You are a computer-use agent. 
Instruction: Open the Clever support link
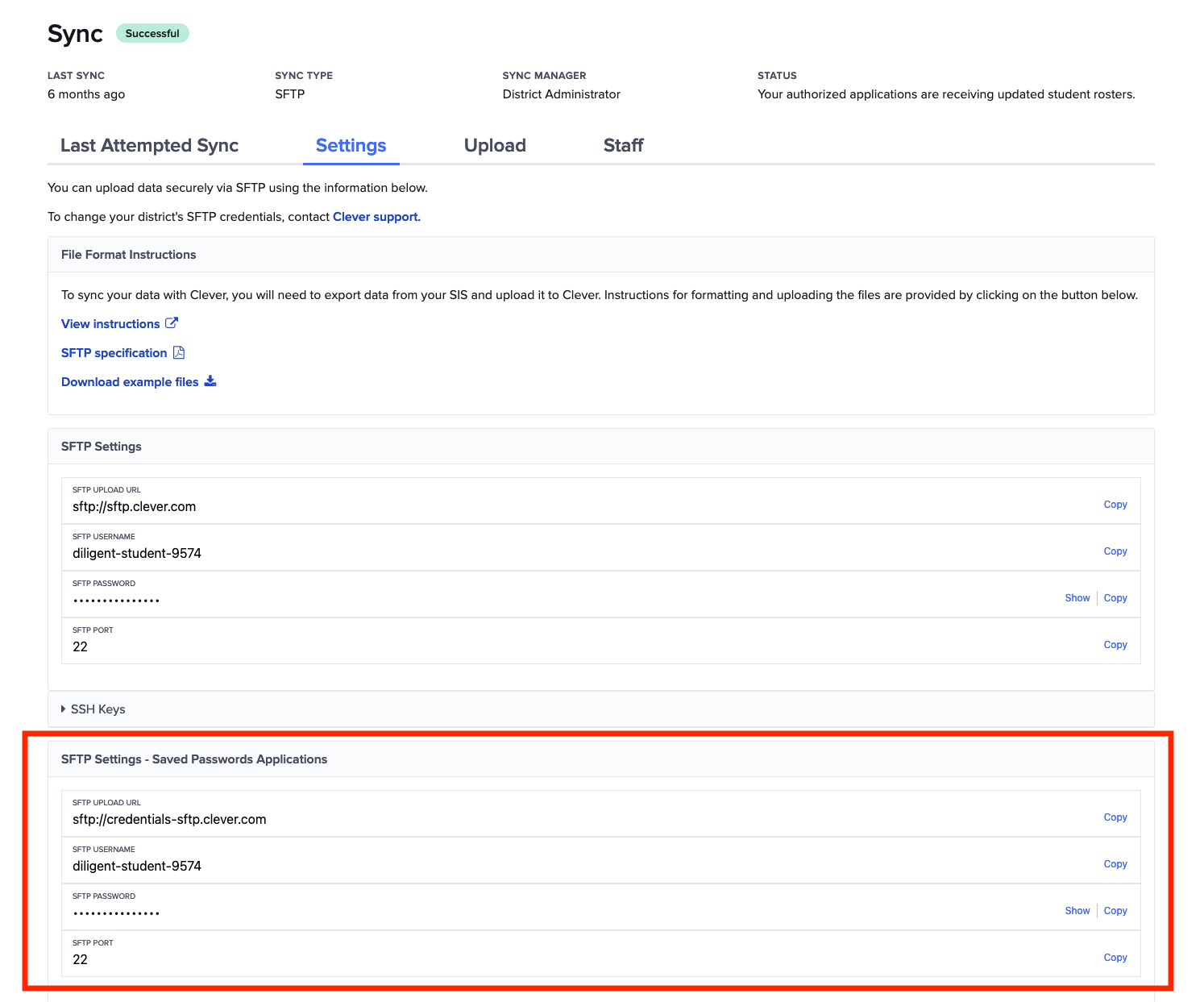tap(376, 217)
